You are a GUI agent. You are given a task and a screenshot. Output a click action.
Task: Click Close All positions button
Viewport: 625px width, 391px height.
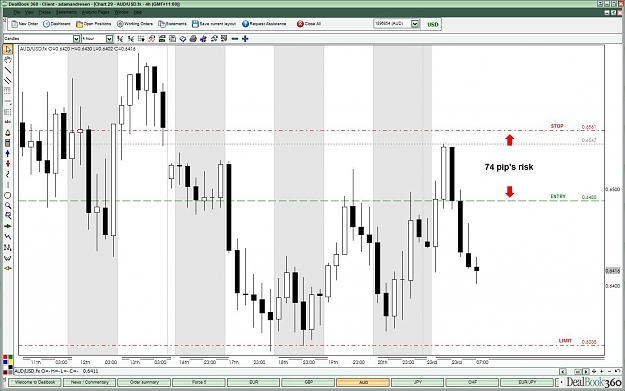click(309, 24)
